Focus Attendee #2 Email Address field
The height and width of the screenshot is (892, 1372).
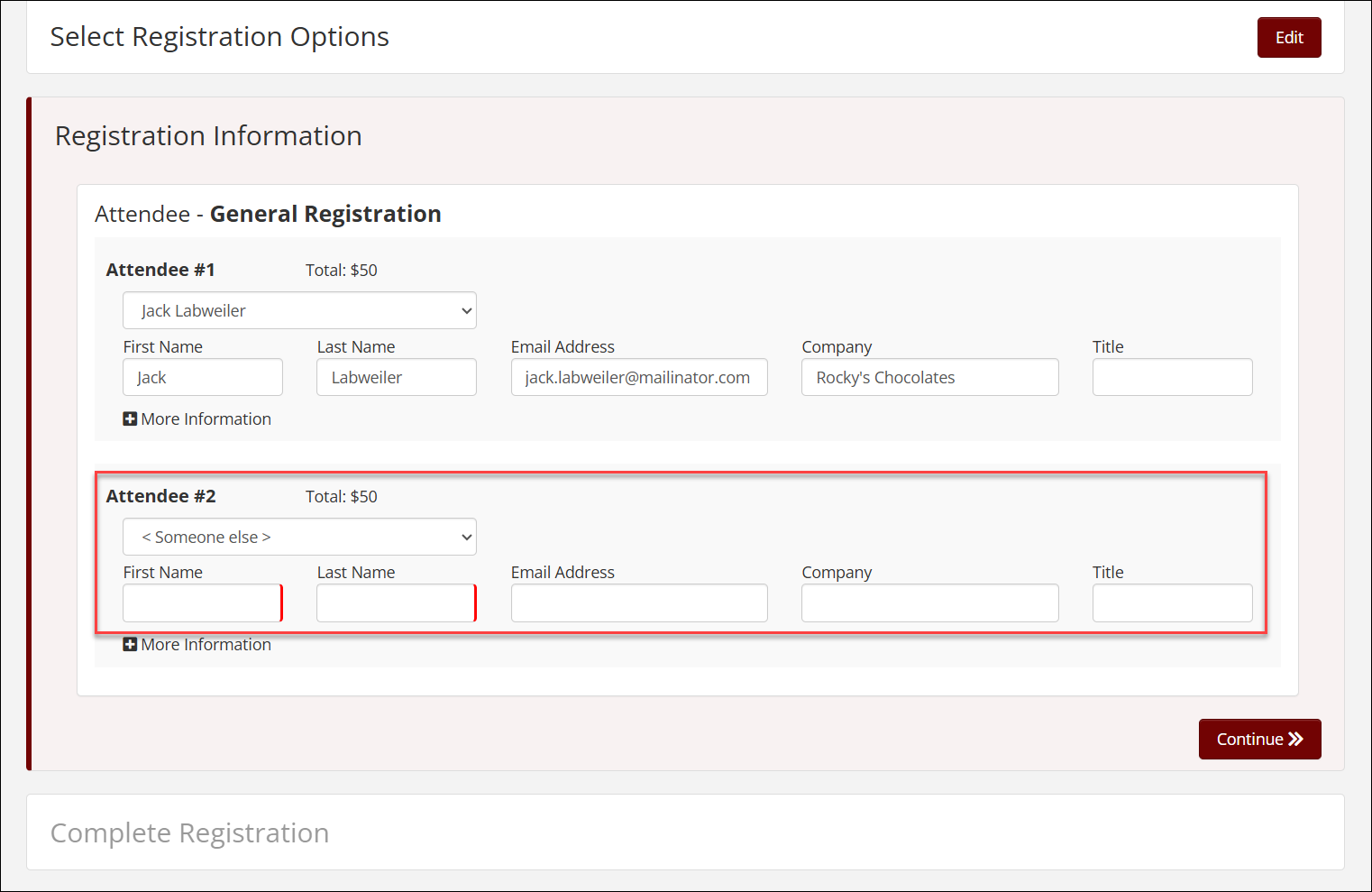click(x=638, y=602)
